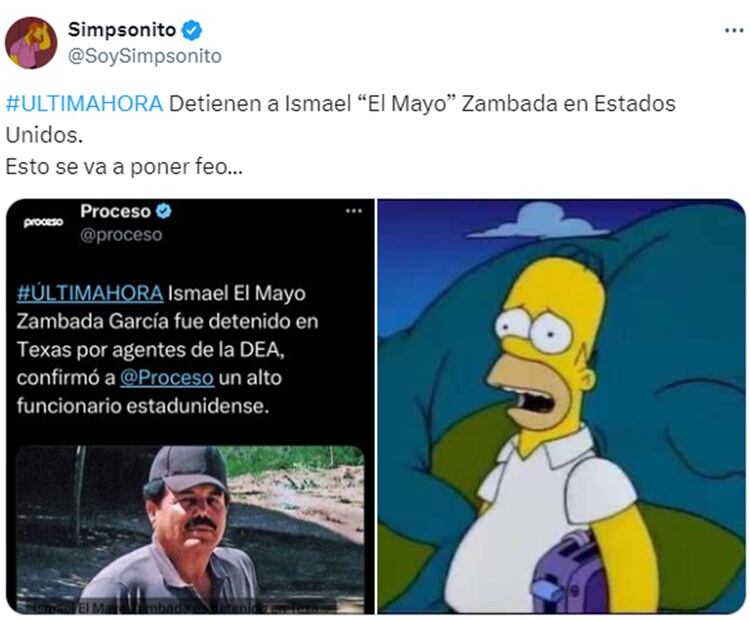Open the tweet's three-dot more menu

[x=734, y=31]
